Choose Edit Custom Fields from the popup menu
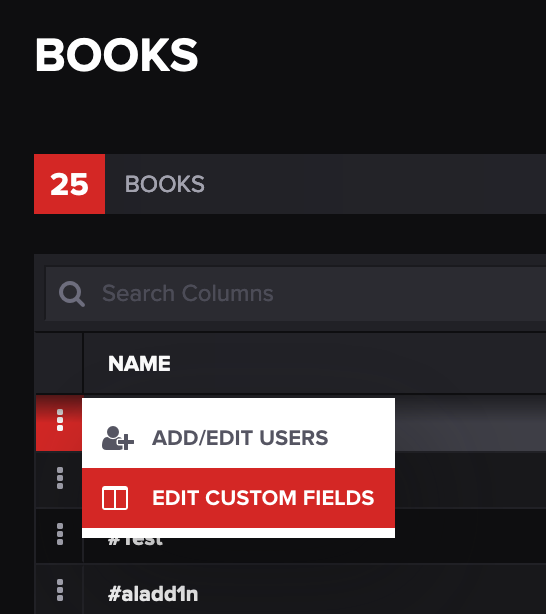This screenshot has width=546, height=614. pyautogui.click(x=238, y=498)
